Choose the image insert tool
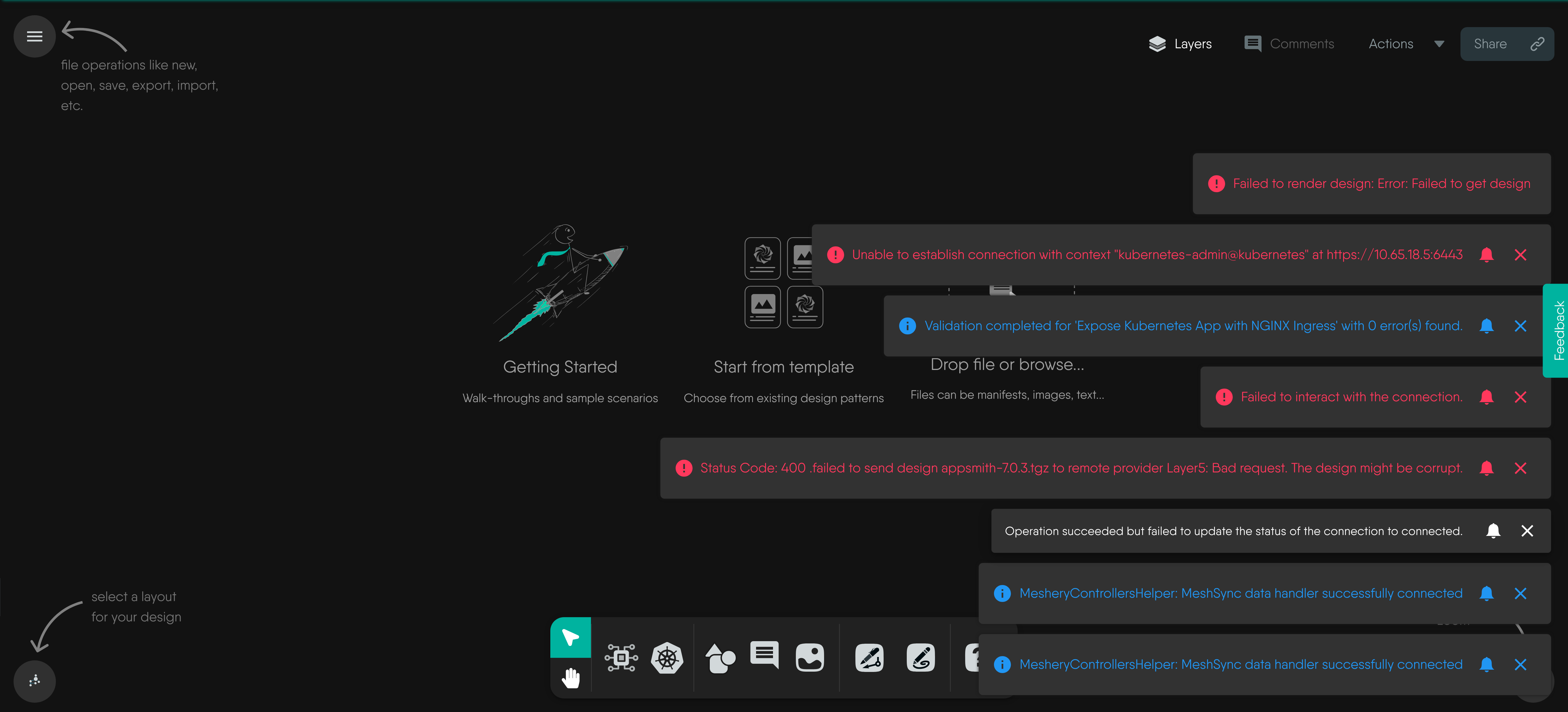The height and width of the screenshot is (712, 1568). coord(810,658)
